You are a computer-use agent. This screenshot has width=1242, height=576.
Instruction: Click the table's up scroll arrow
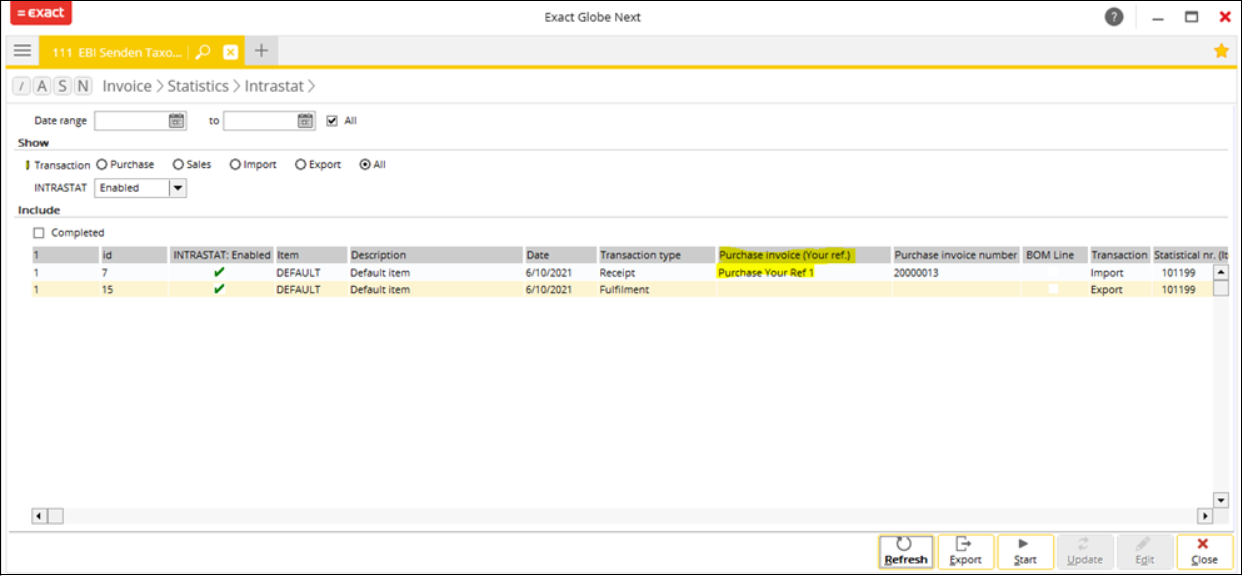pos(1220,272)
